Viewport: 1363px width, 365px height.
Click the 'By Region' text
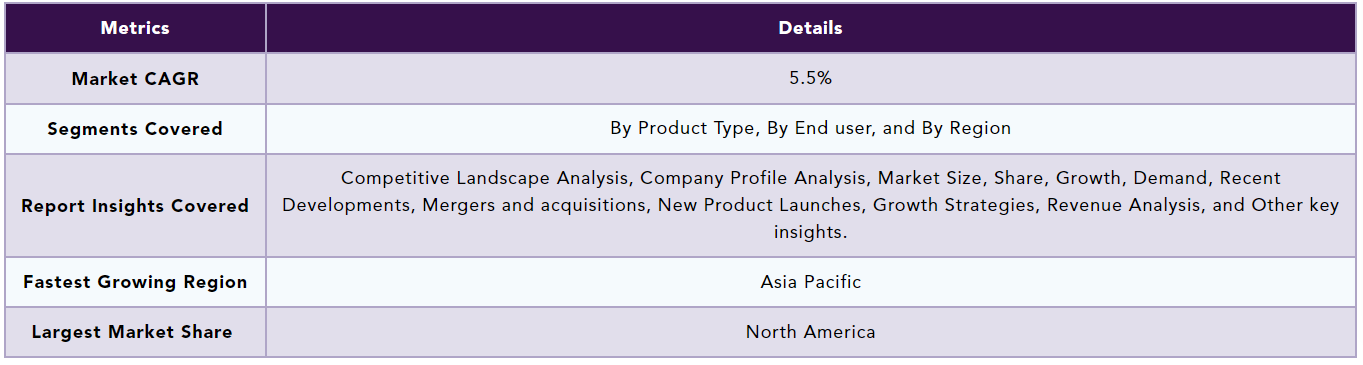[x=967, y=128]
